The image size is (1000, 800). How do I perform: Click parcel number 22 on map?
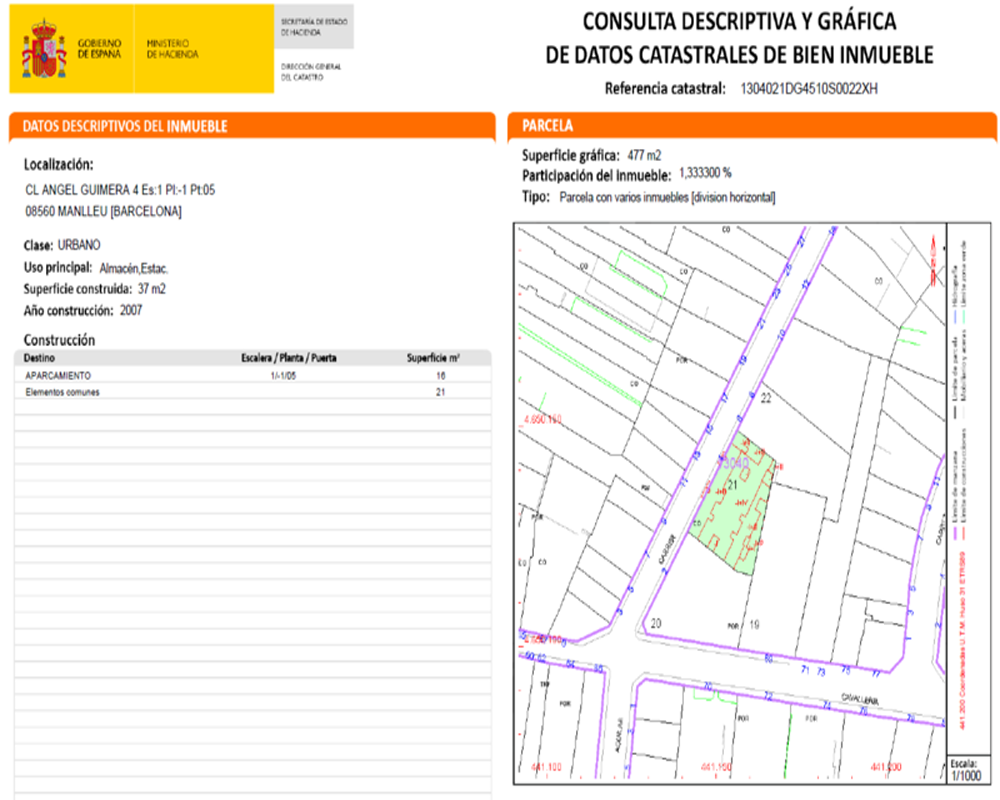pos(766,398)
